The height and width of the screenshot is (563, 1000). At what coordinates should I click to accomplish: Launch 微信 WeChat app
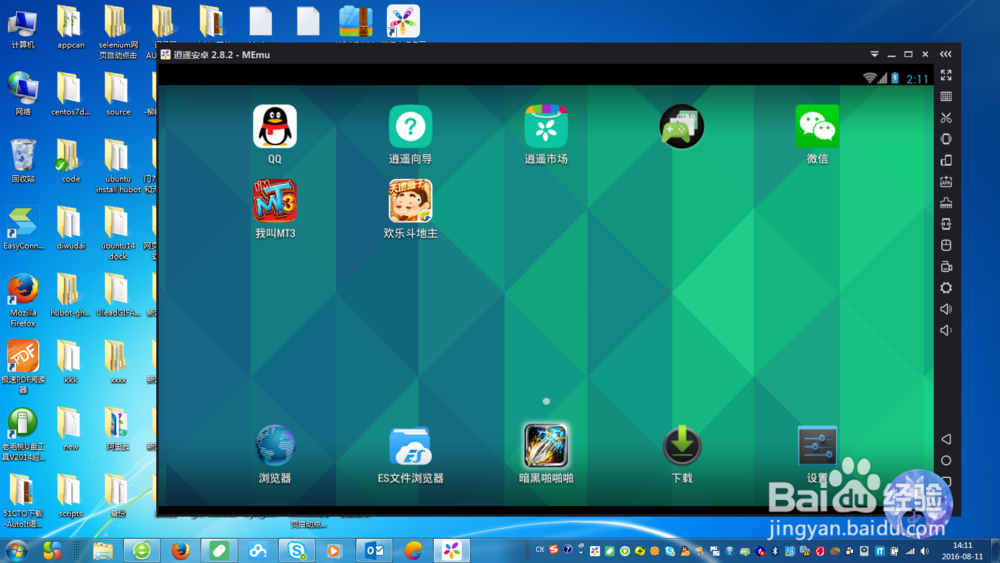point(817,127)
